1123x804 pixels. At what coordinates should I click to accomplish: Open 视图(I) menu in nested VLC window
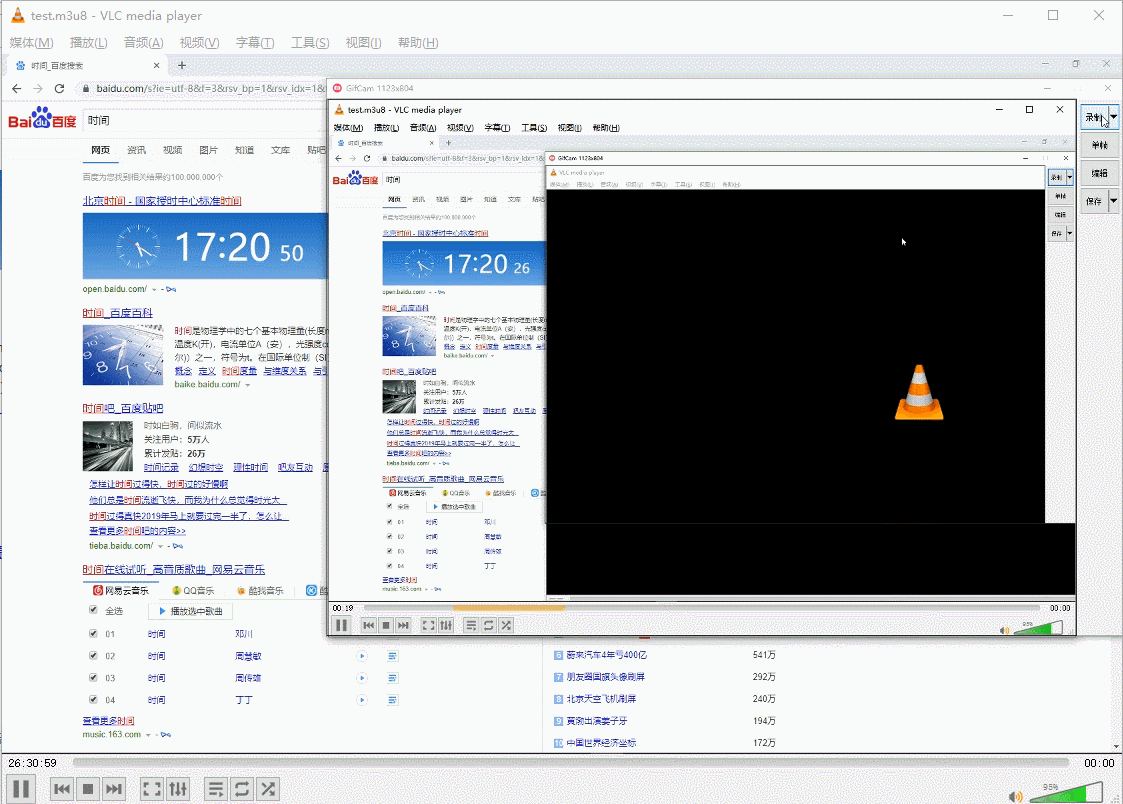pos(569,128)
